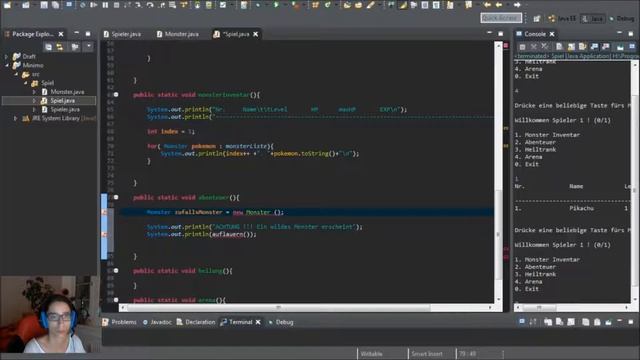Viewport: 640px width, 360px height.
Task: Fold the arena method
Action: tap(116, 300)
